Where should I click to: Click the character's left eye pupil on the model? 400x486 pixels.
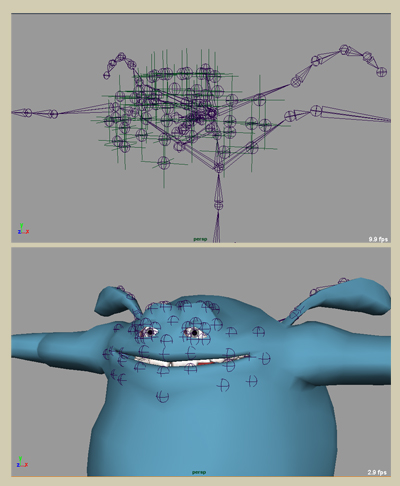[151, 332]
